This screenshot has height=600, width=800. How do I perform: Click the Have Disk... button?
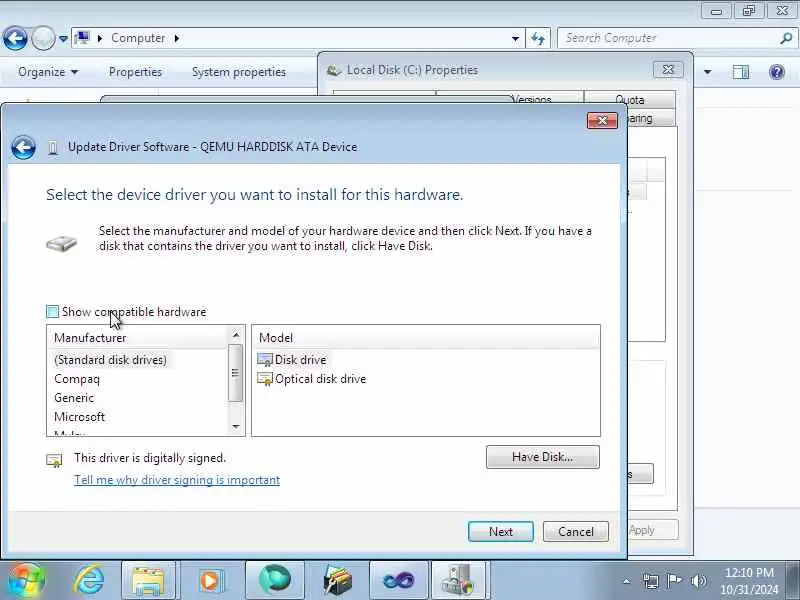[x=543, y=457]
